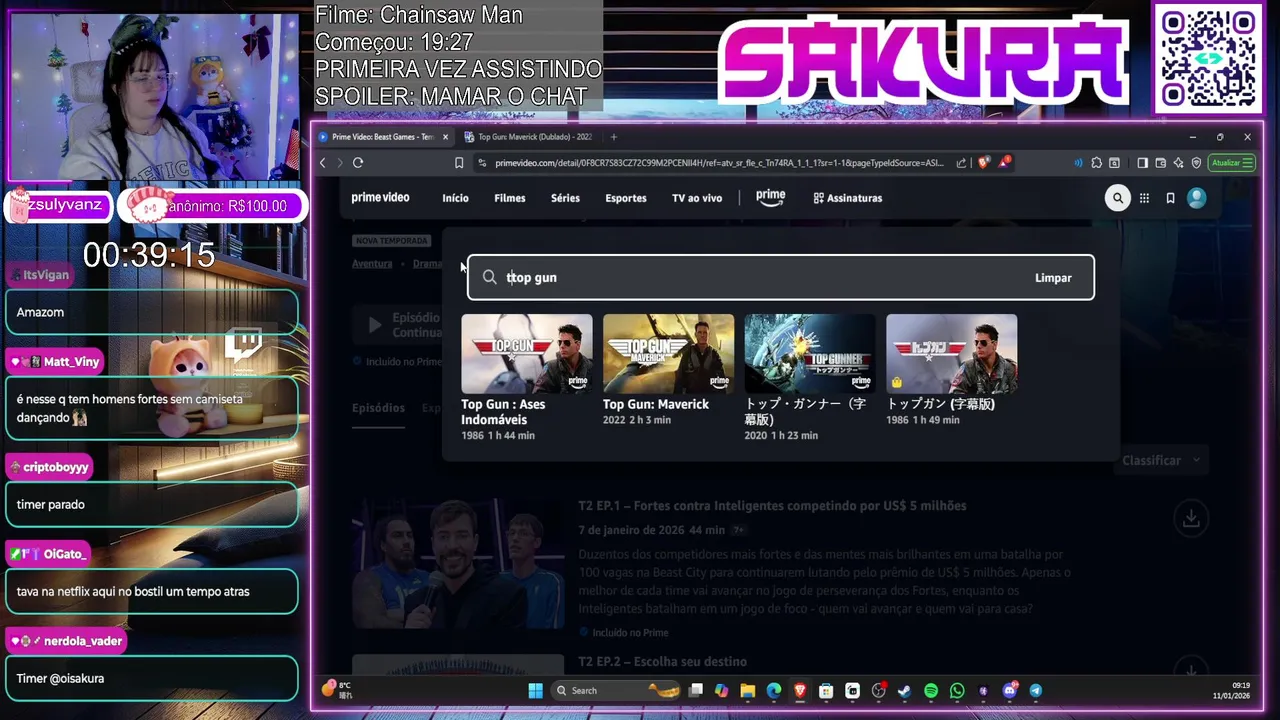Open Discord from the taskbar
The height and width of the screenshot is (720, 1280).
1010,690
